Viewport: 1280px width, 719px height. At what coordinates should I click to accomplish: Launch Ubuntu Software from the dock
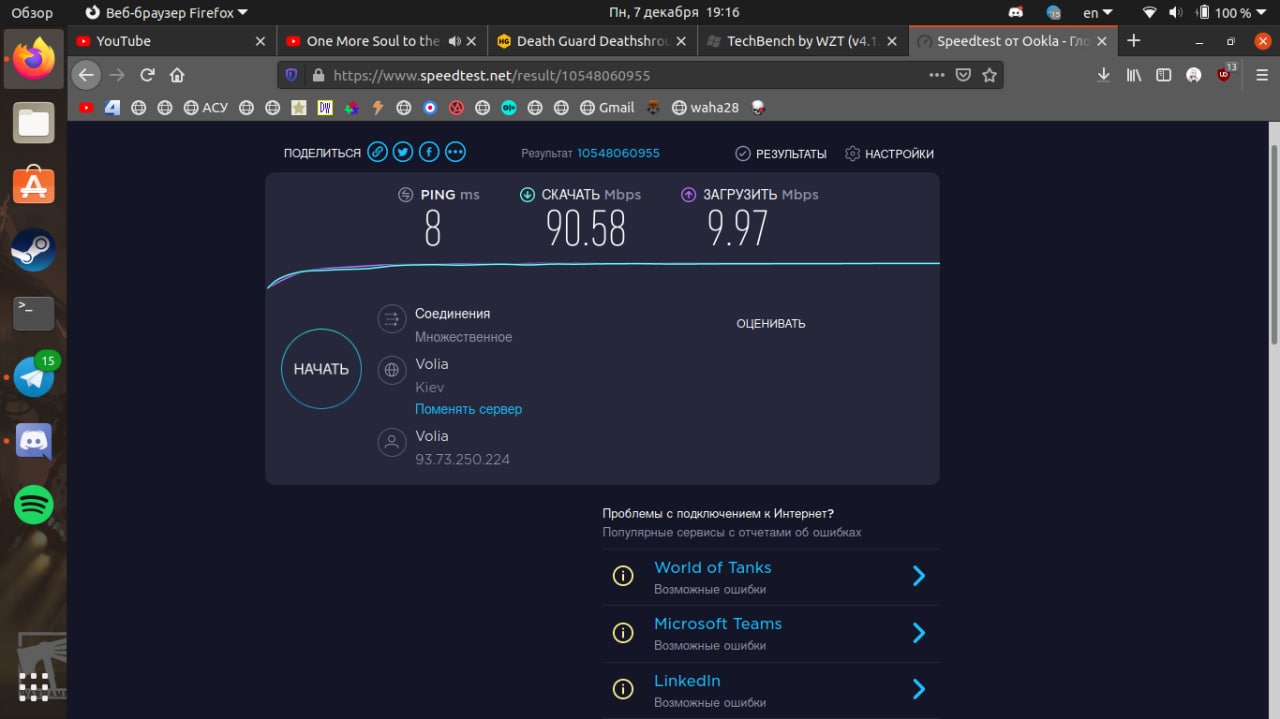[34, 186]
